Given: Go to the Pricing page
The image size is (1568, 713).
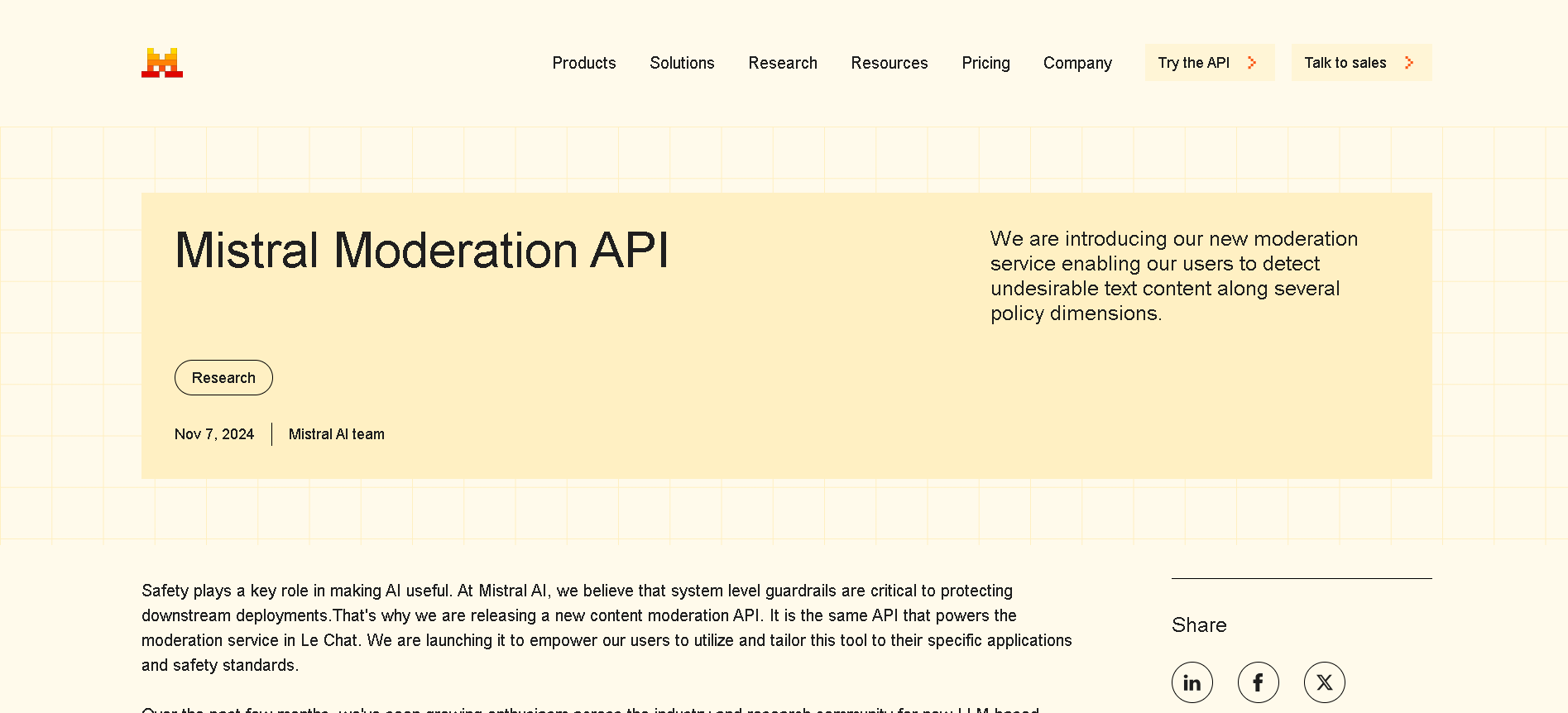Looking at the screenshot, I should tap(985, 63).
